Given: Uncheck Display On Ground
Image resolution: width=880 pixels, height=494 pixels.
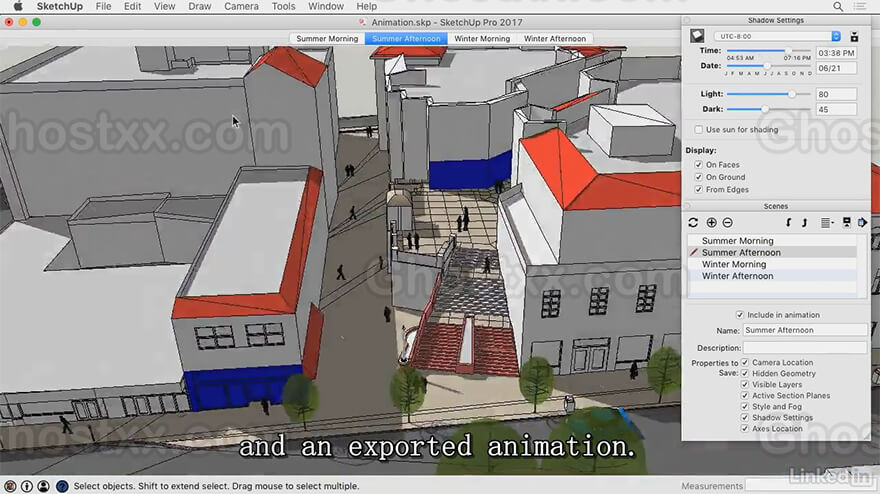Looking at the screenshot, I should pos(698,177).
